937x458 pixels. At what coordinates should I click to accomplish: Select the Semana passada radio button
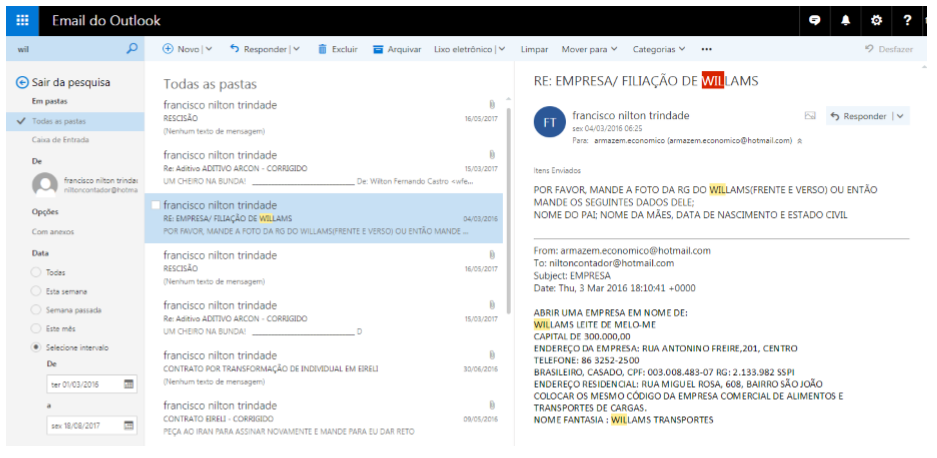click(x=36, y=310)
